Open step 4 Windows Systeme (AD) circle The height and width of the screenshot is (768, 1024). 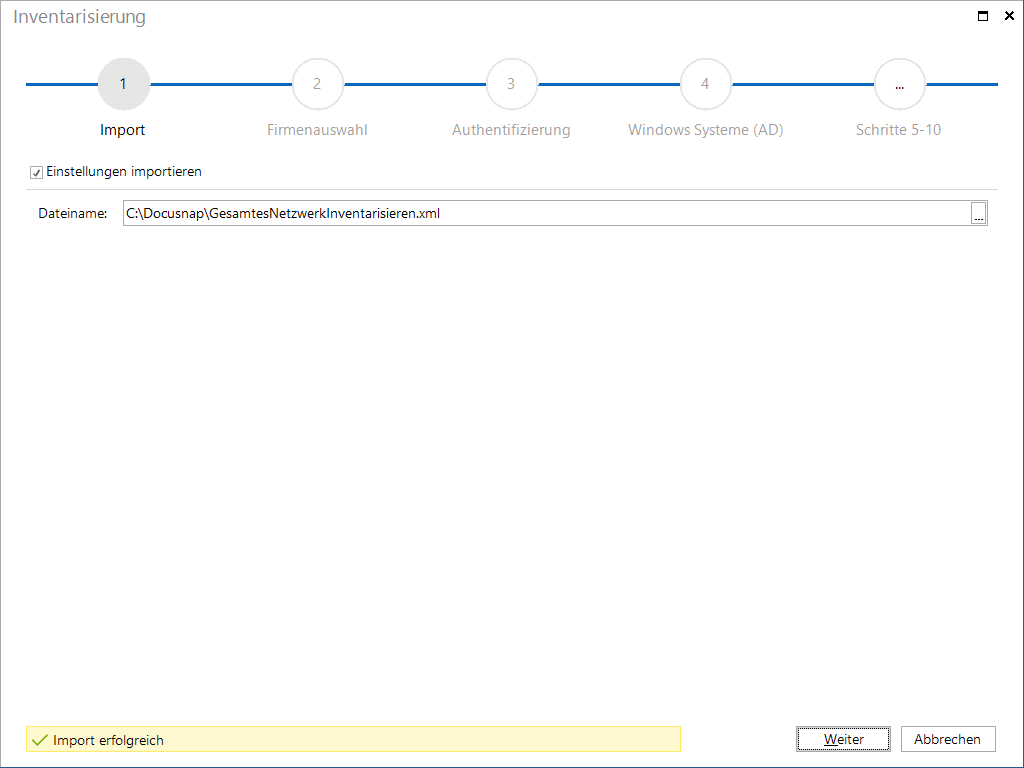(x=705, y=84)
